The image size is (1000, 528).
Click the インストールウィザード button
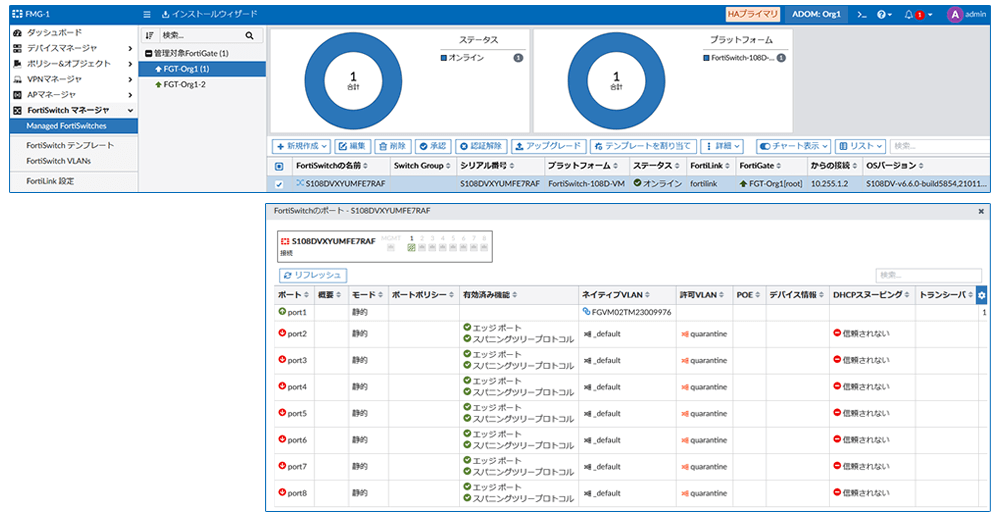(x=210, y=14)
